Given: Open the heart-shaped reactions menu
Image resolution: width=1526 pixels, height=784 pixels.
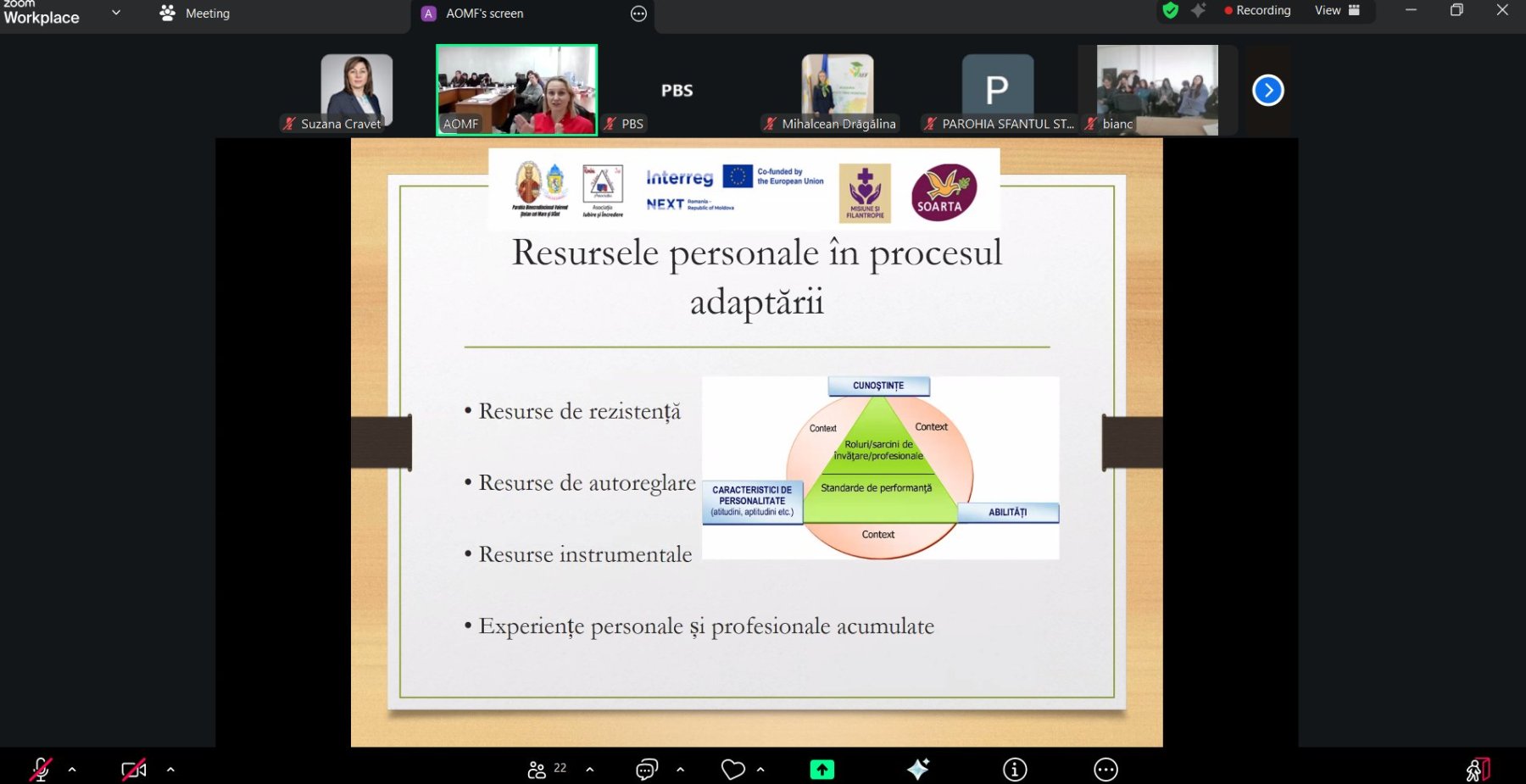Looking at the screenshot, I should (732, 769).
